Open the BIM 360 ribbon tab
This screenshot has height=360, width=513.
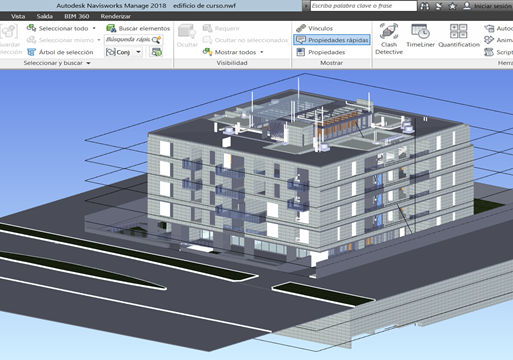coord(77,16)
